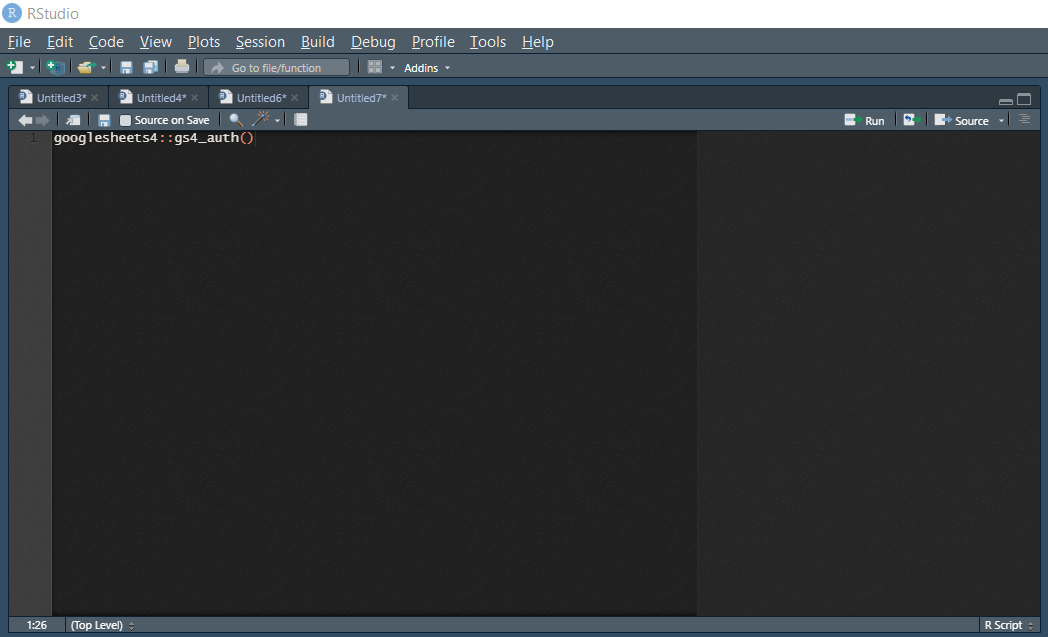Open the Profile menu
This screenshot has width=1048, height=637.
coord(433,41)
